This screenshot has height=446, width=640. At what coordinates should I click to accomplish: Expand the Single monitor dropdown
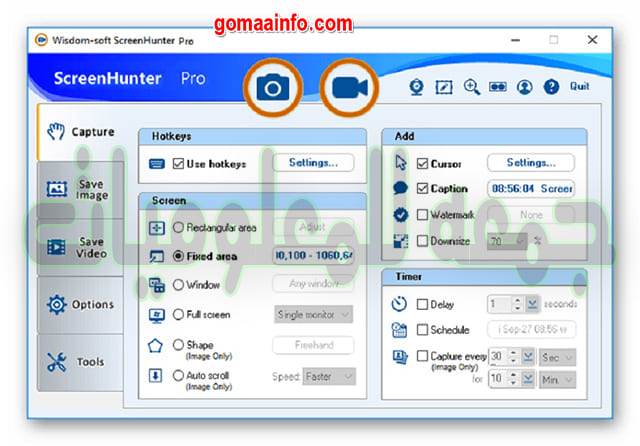coord(313,315)
